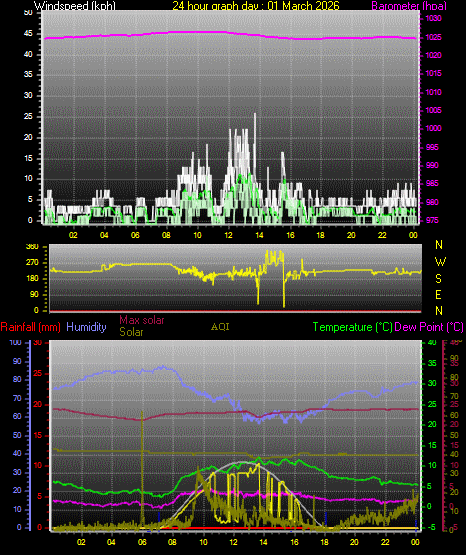Click hour label 18 under windspeed graph
Screen dimensions: 466x555
tap(320, 235)
